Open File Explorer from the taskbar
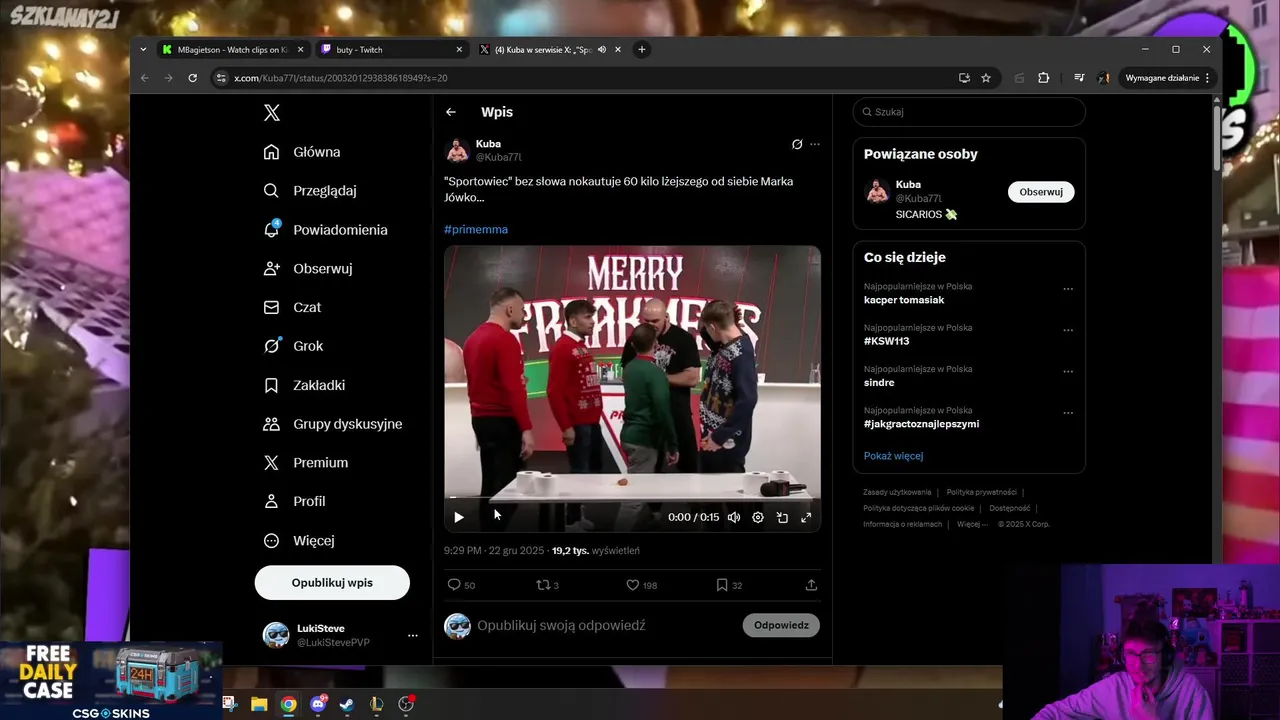This screenshot has width=1280, height=720. [x=259, y=704]
